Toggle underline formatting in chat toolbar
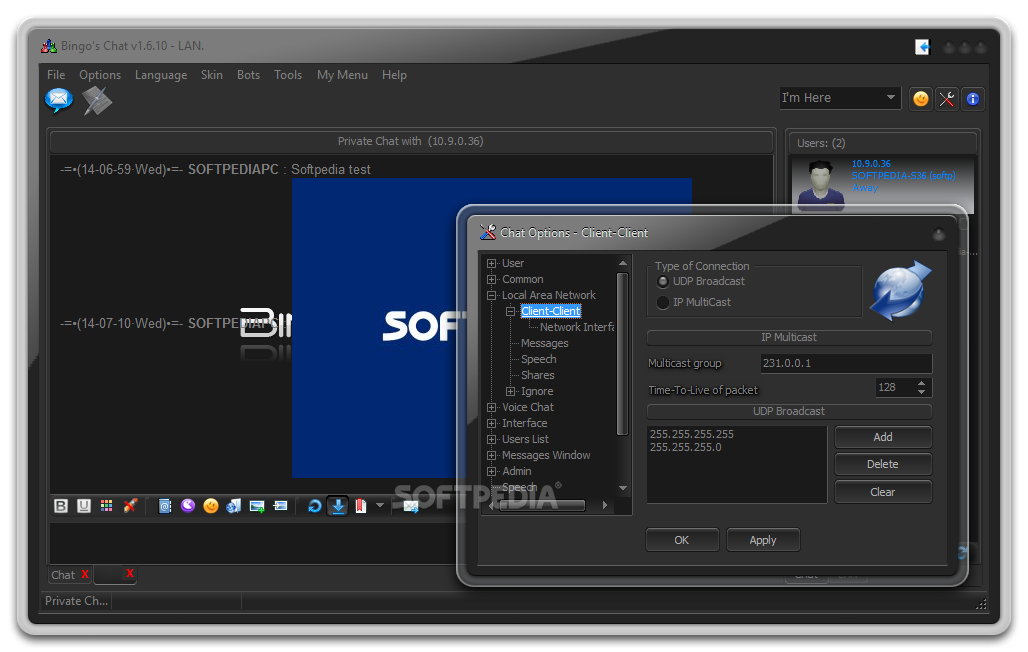Screen dimensions: 1028x652 click(84, 506)
